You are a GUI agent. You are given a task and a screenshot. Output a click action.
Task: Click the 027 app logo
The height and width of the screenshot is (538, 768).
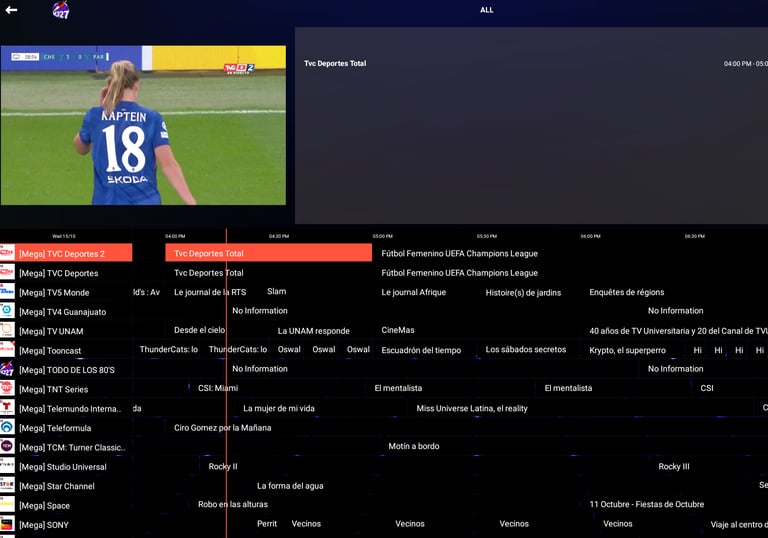pyautogui.click(x=61, y=10)
